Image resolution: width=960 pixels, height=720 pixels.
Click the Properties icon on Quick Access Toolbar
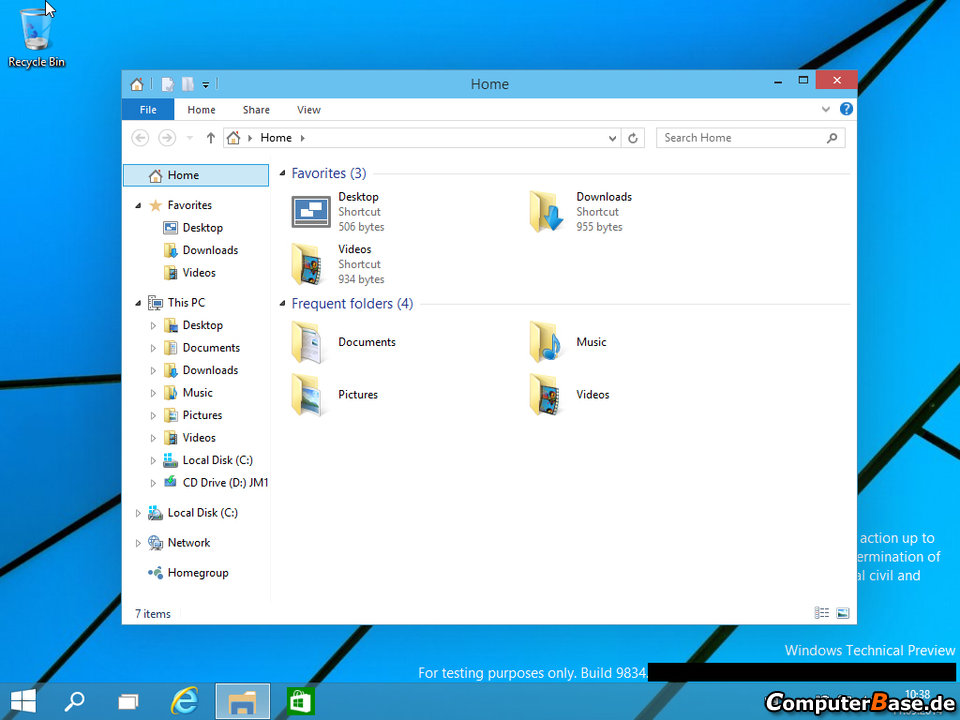(x=167, y=84)
